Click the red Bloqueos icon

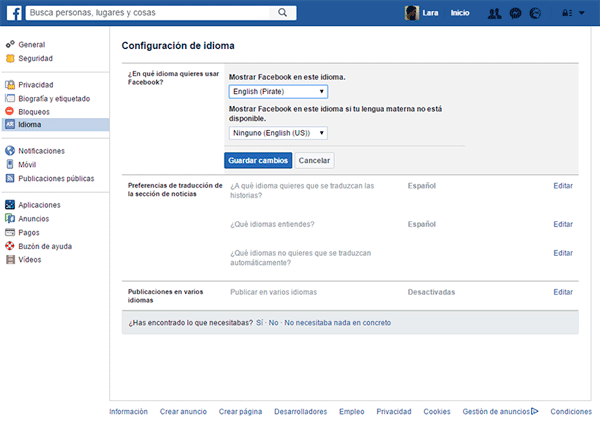pos(10,111)
